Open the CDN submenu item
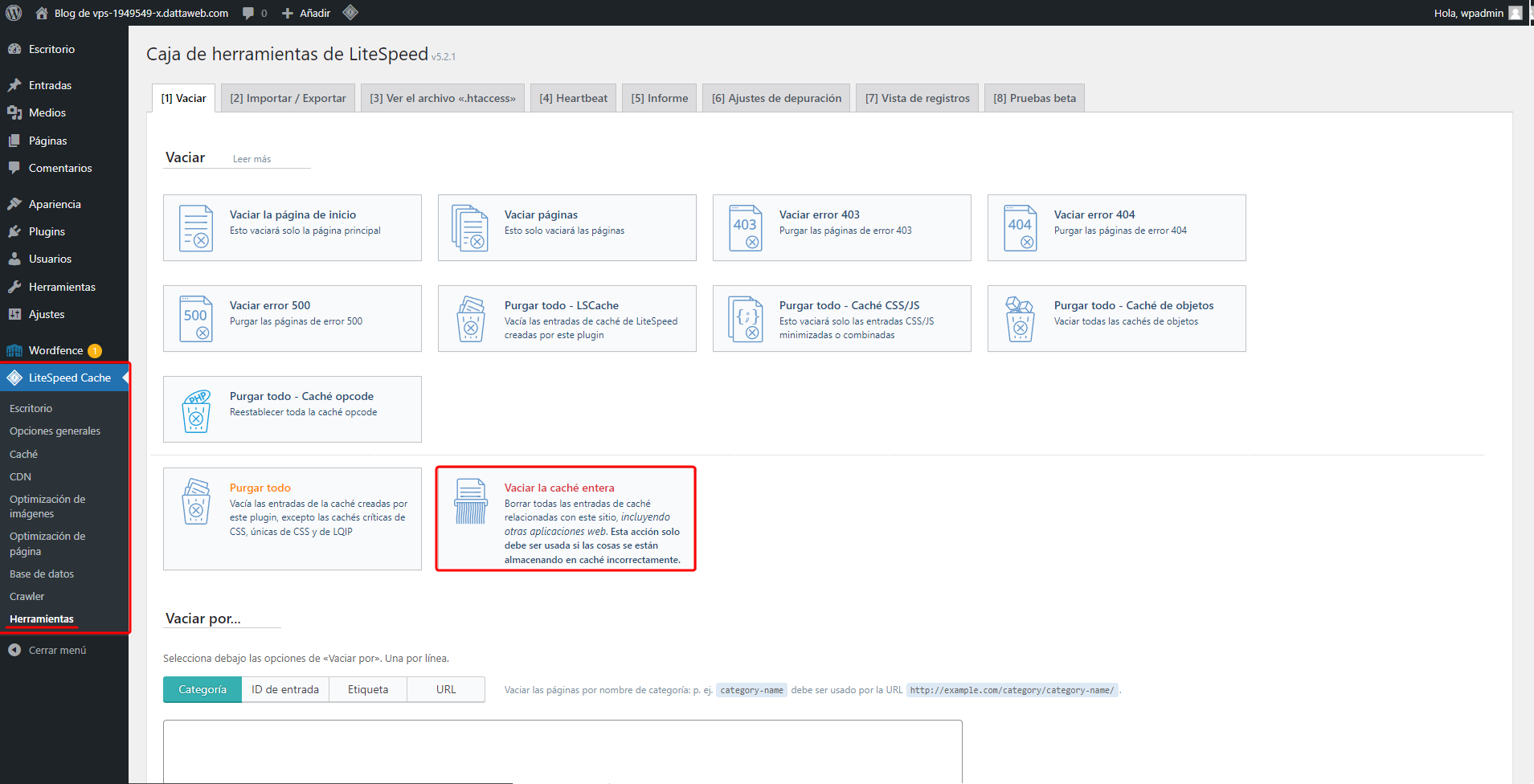Image resolution: width=1534 pixels, height=784 pixels. pos(21,476)
